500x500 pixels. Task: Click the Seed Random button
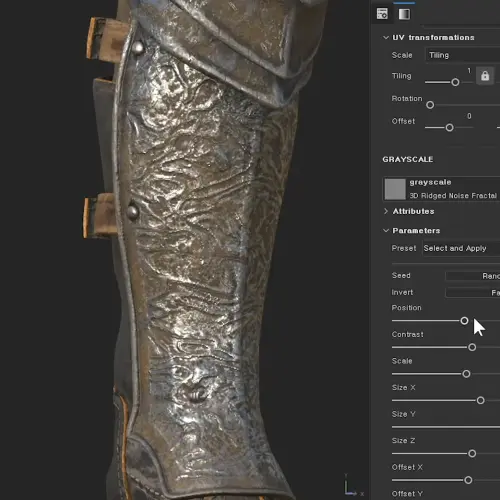pos(473,276)
